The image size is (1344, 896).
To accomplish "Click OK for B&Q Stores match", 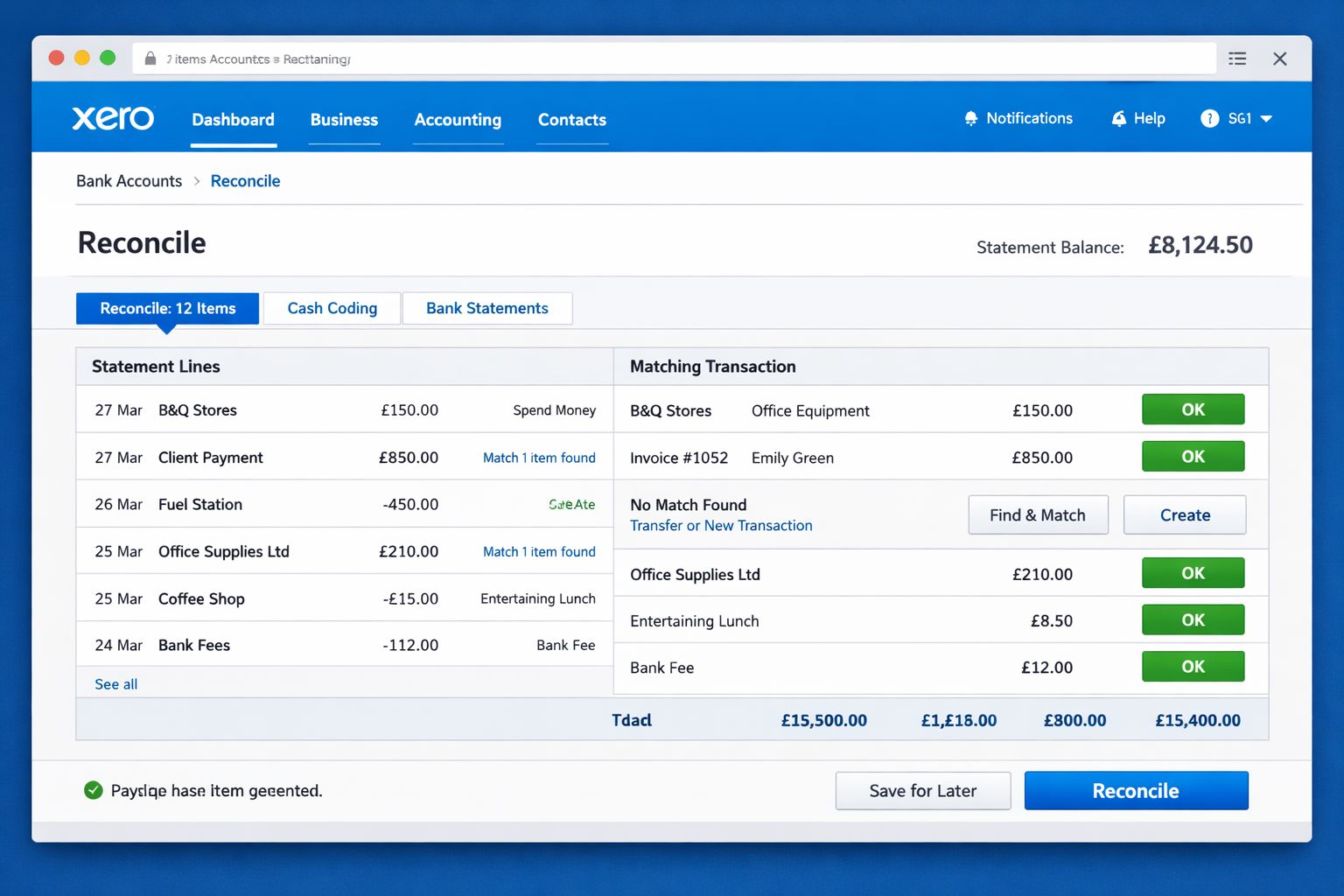I will [1193, 409].
